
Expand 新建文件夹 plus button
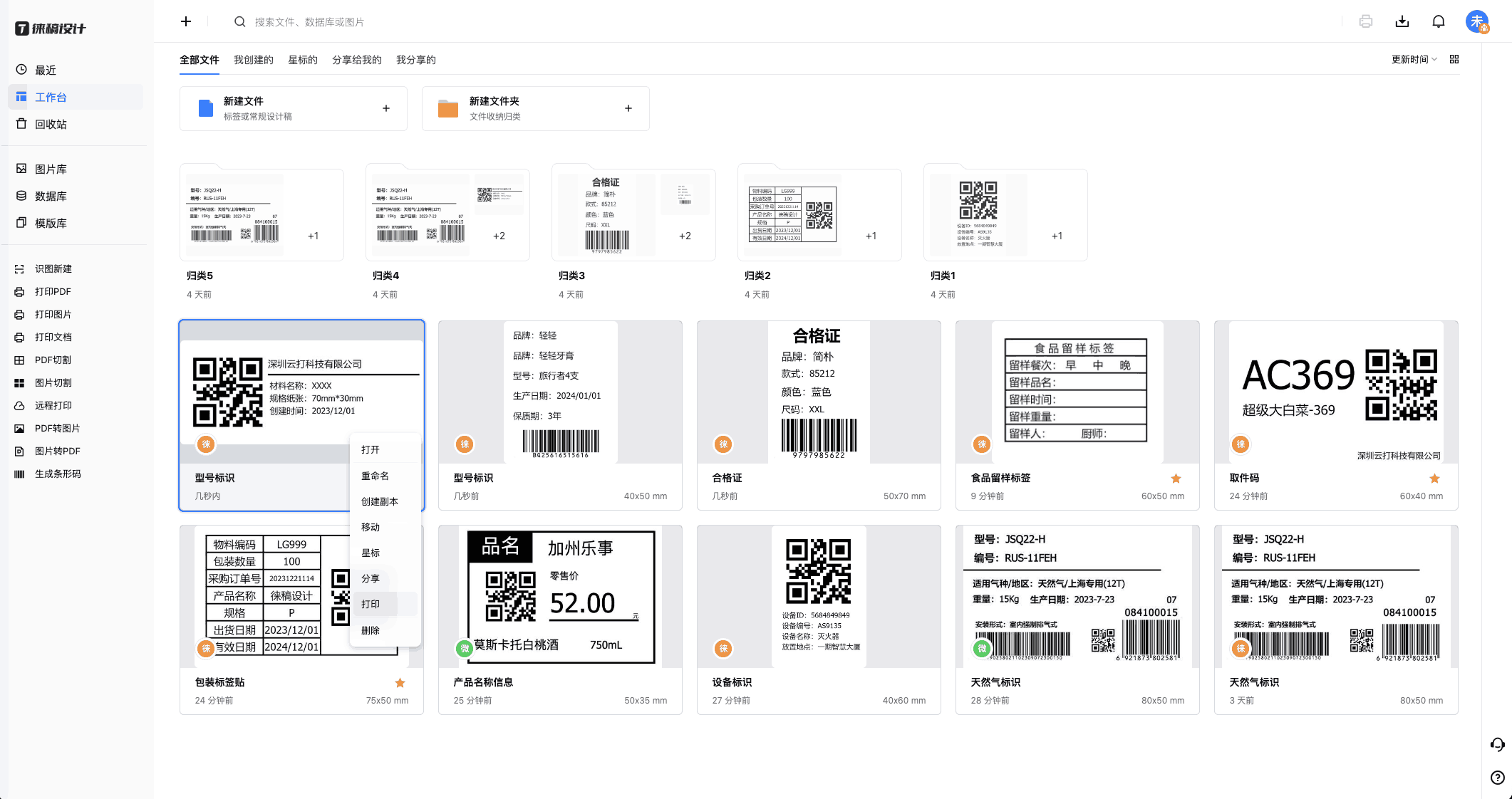click(x=628, y=108)
